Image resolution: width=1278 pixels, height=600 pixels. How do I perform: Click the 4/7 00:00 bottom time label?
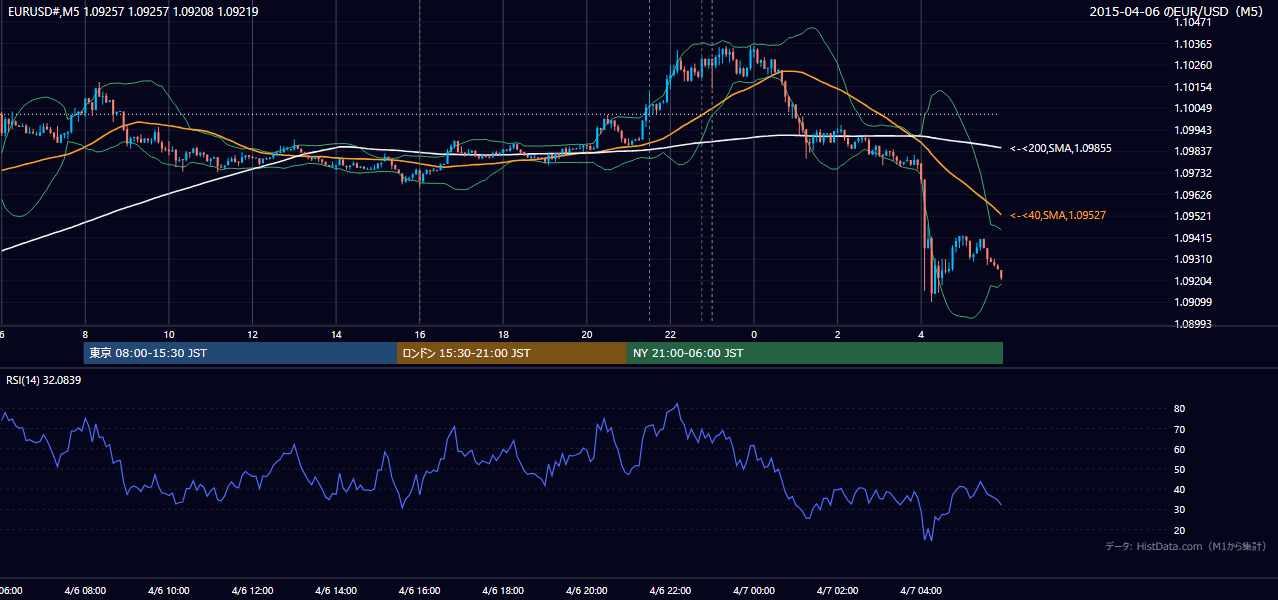pyautogui.click(x=754, y=591)
